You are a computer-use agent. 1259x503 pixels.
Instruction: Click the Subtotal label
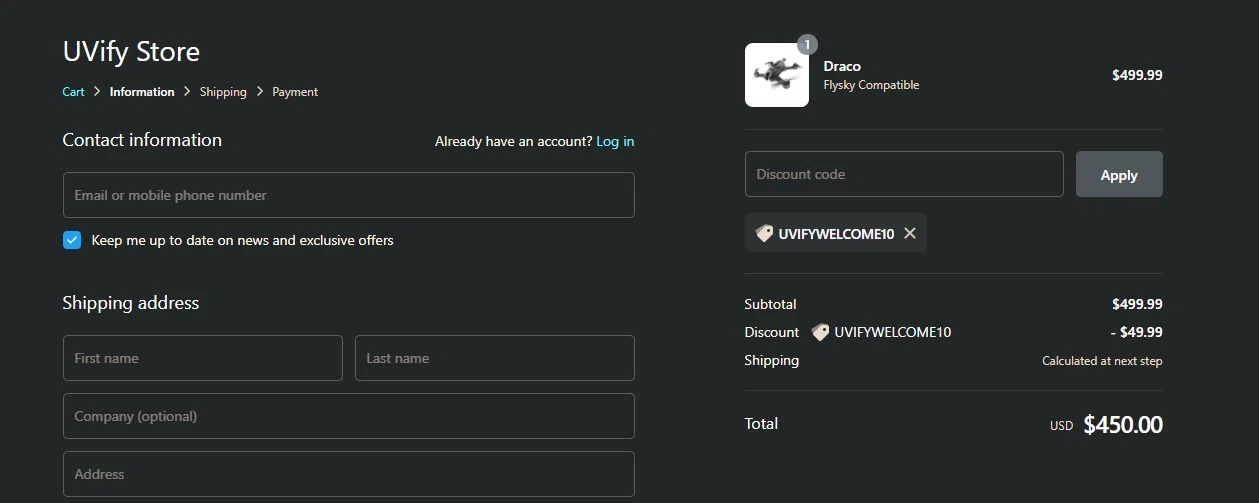pos(770,304)
